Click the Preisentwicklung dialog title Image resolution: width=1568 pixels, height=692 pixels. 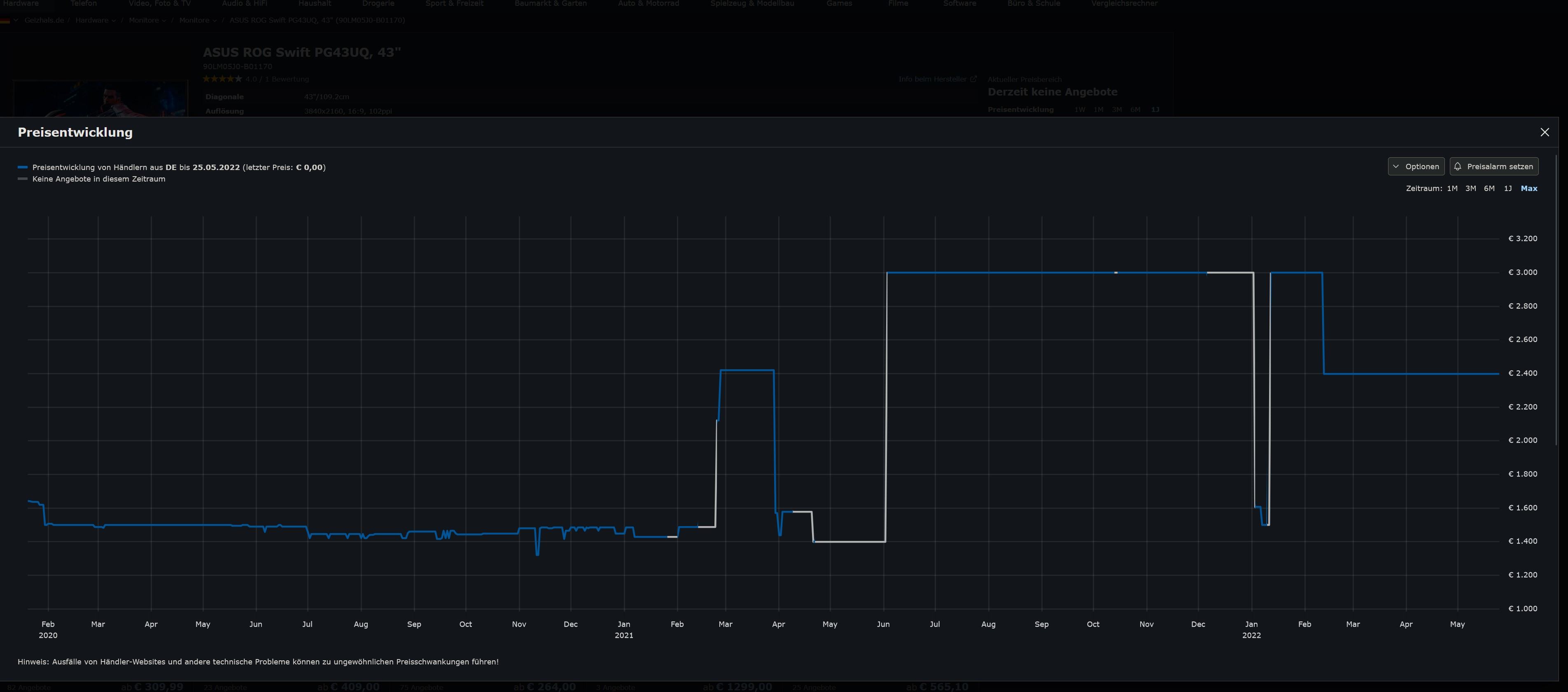click(x=75, y=132)
